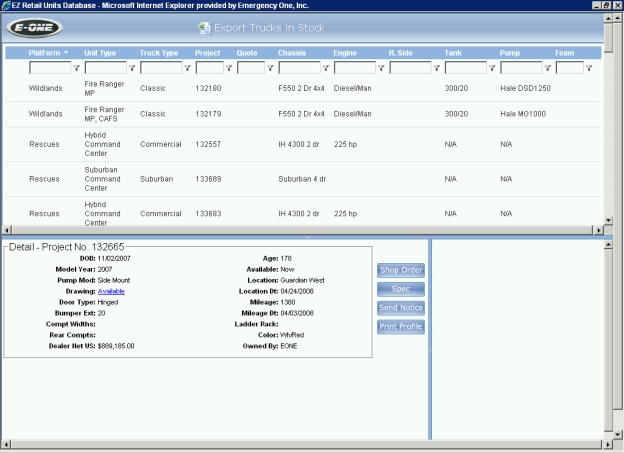624x453 pixels.
Task: Sort by Foam column header
Action: 565,53
